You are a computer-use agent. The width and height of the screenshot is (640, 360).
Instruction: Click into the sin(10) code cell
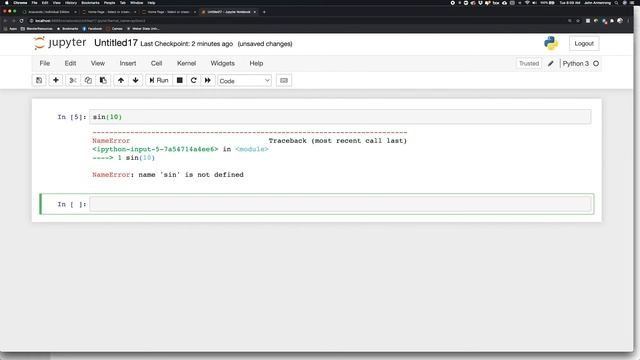click(x=340, y=117)
